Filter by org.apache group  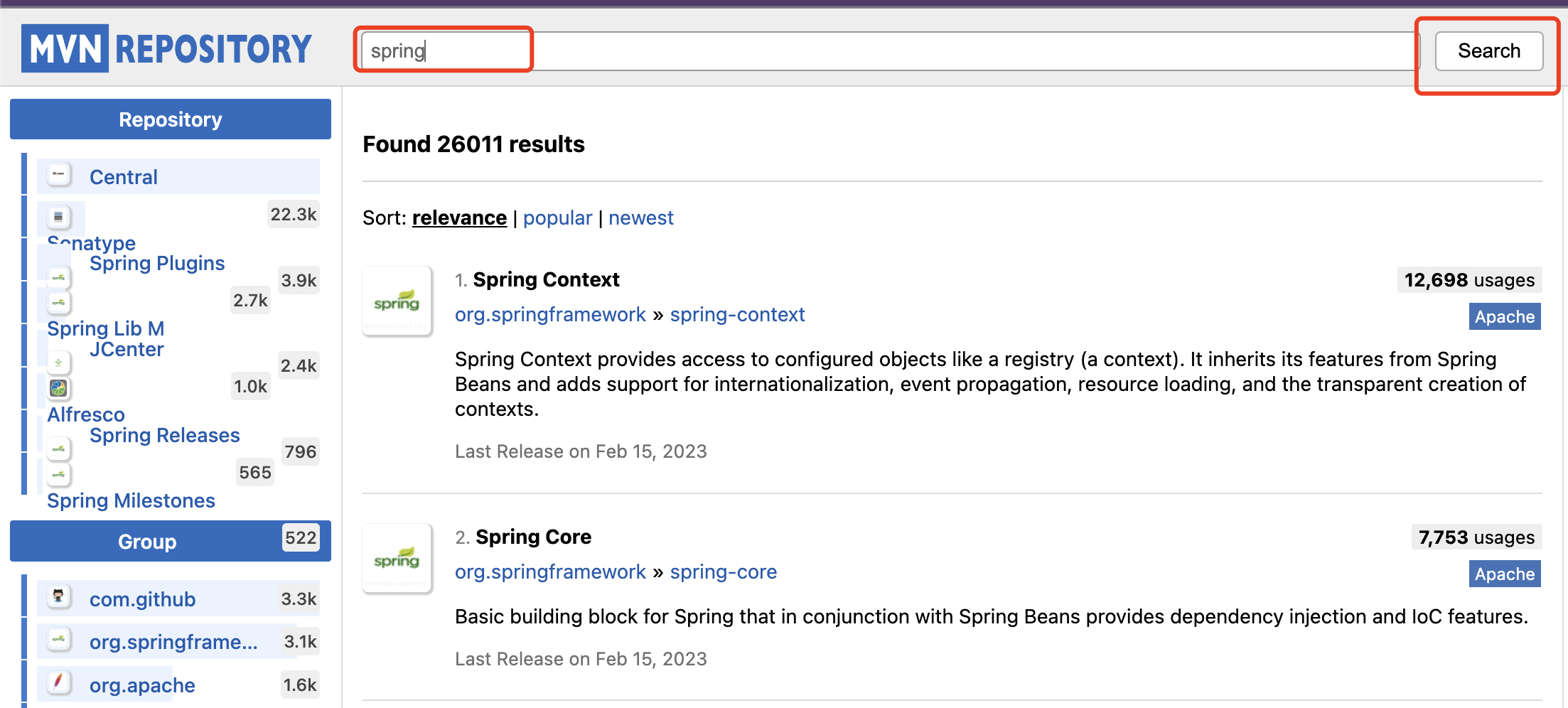click(x=142, y=685)
